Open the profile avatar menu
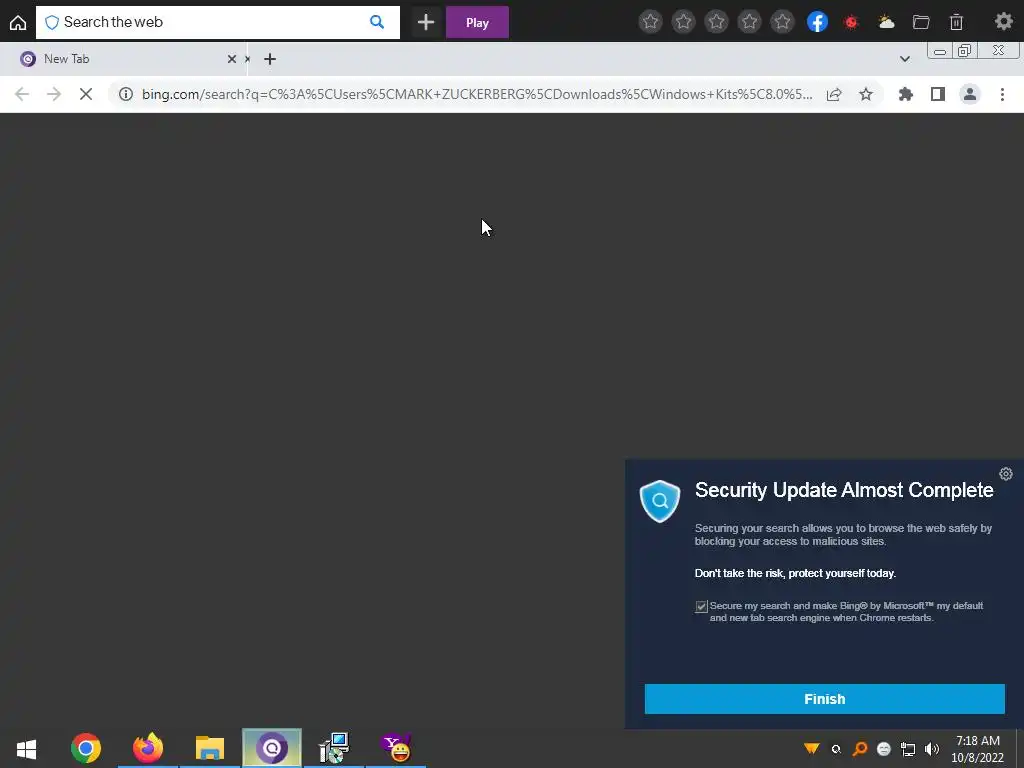 tap(970, 94)
